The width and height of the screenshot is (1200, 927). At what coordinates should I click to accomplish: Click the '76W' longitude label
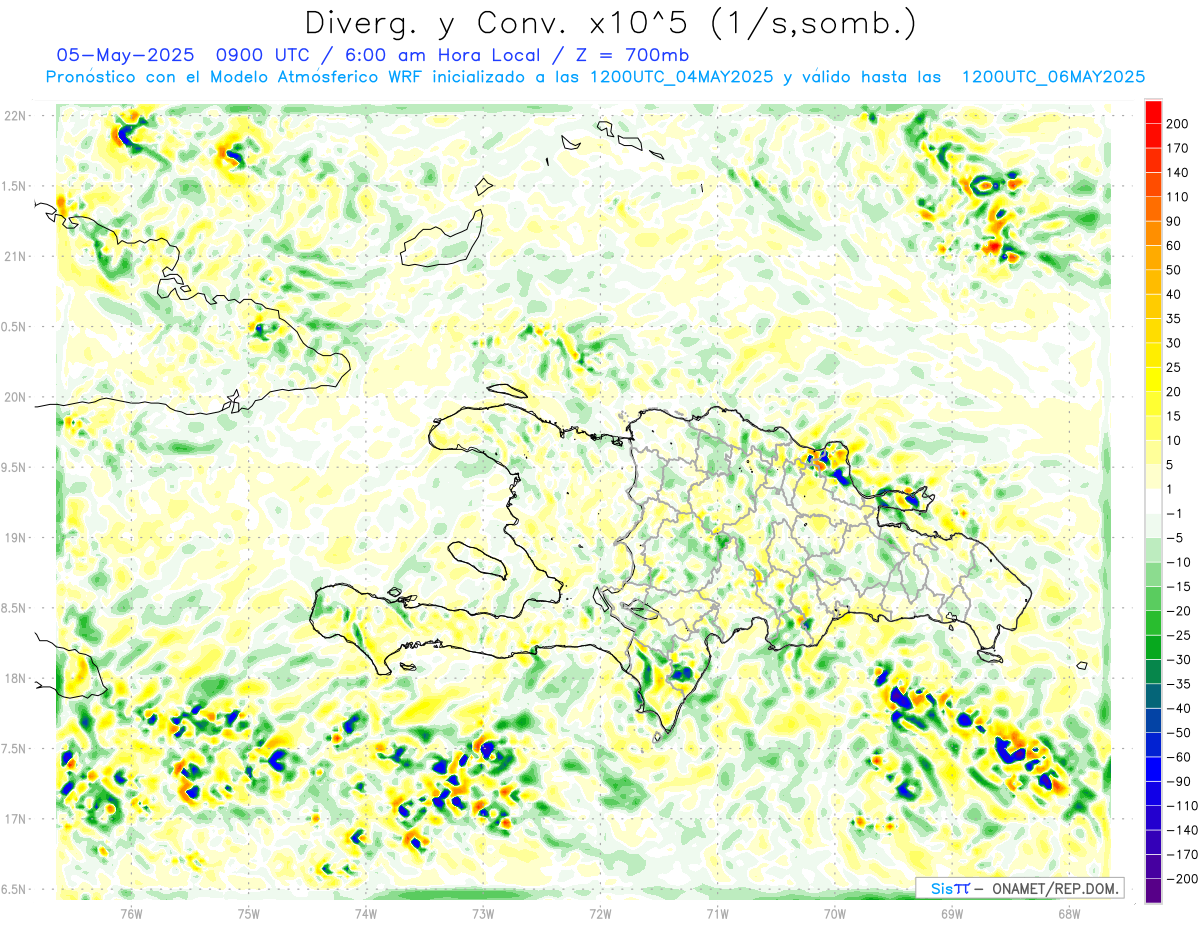[x=131, y=914]
